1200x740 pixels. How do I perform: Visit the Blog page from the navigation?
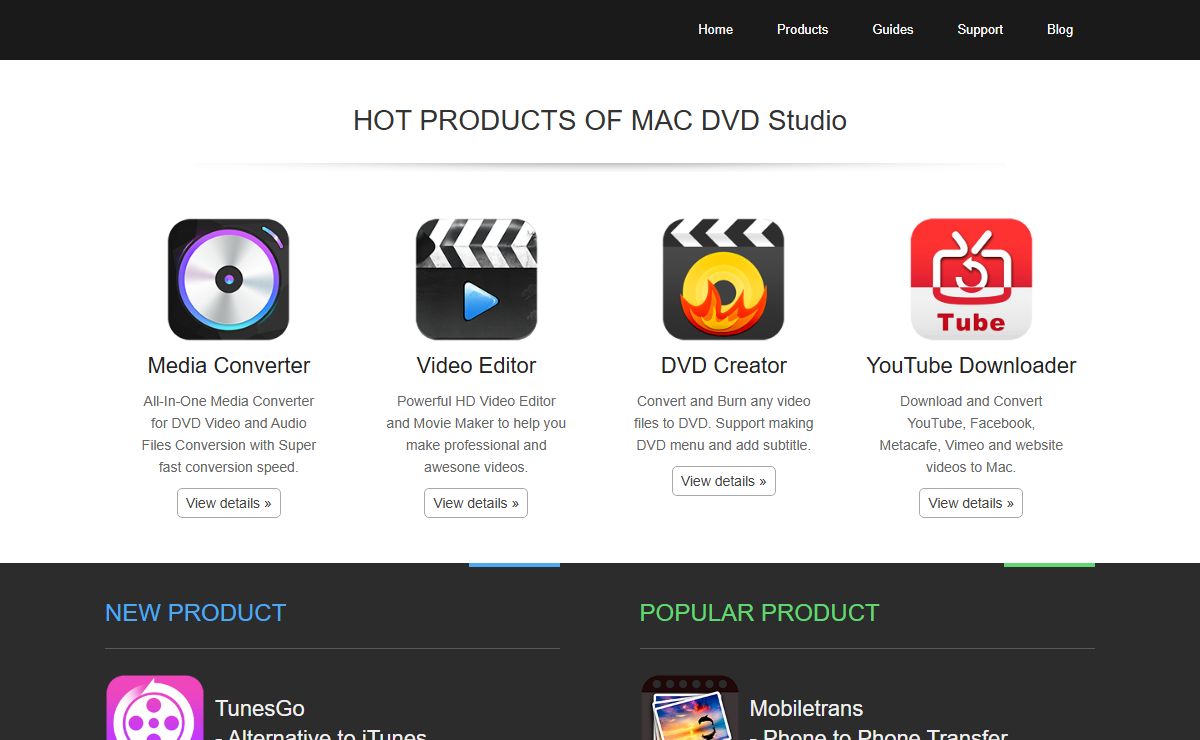(1060, 29)
